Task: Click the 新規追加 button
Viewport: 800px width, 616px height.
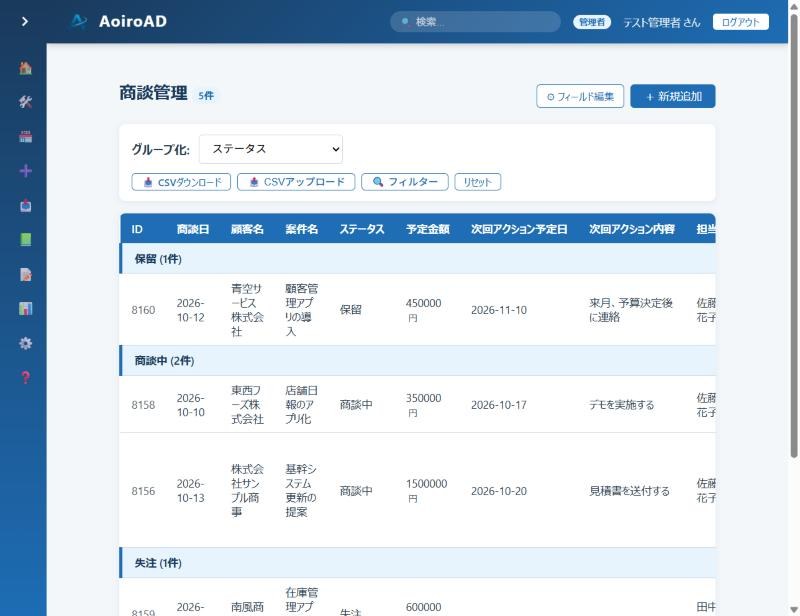Action: pos(673,96)
